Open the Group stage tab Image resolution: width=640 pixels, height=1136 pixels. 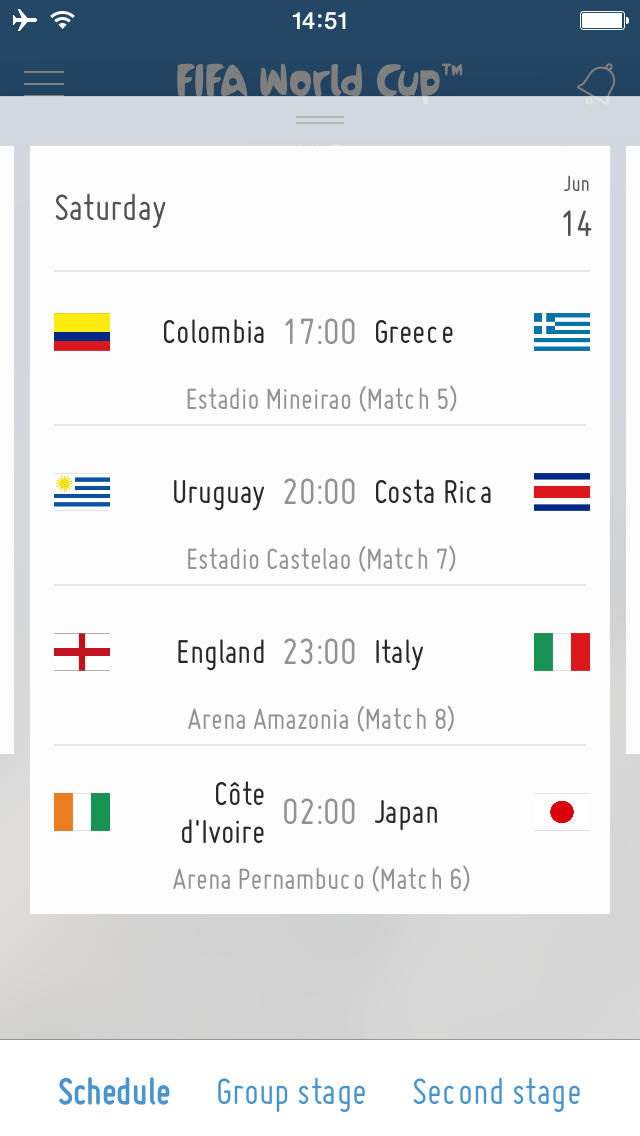point(291,1092)
